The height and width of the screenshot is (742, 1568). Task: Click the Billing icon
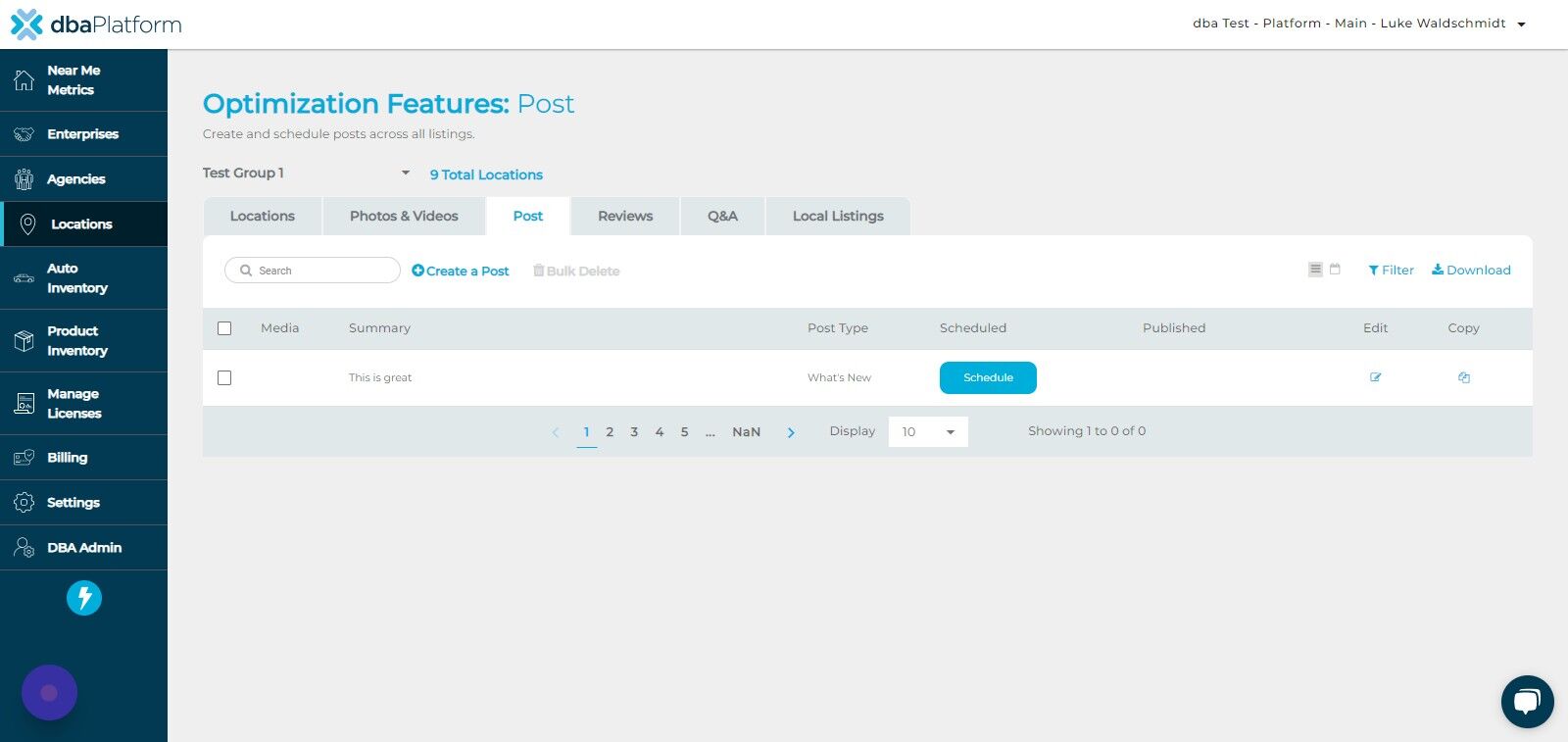point(24,458)
